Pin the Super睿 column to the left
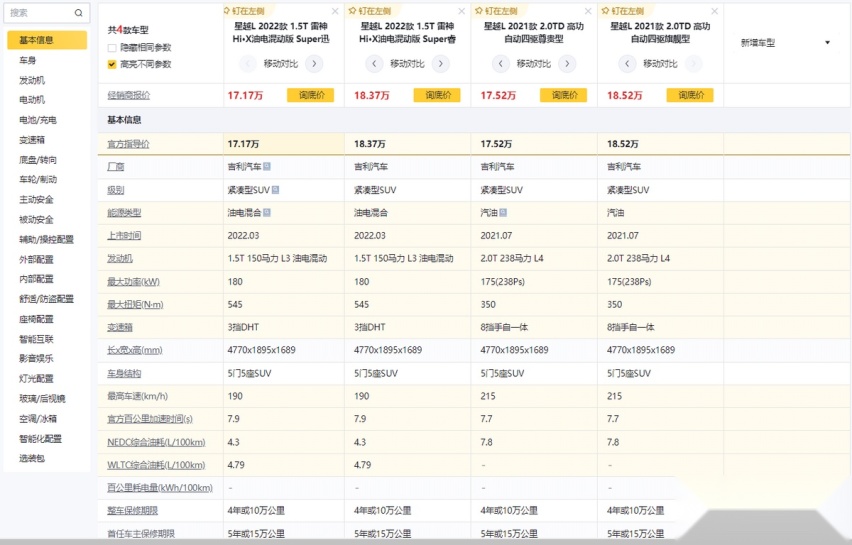The height and width of the screenshot is (545, 852). (370, 11)
